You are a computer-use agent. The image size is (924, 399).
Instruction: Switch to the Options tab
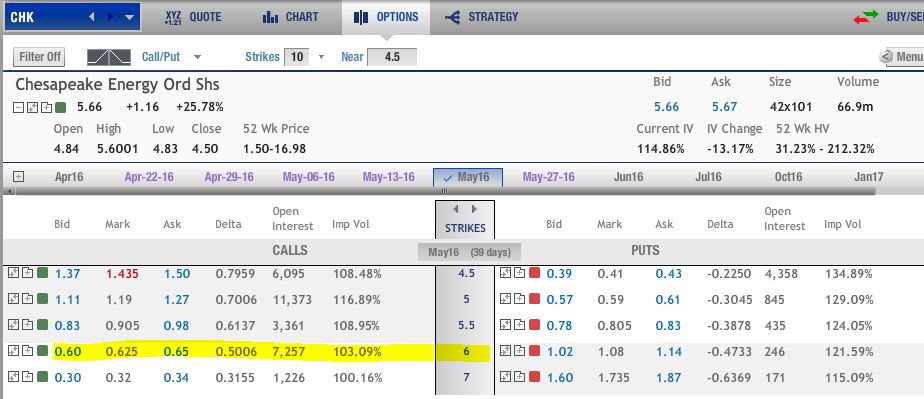pos(386,17)
